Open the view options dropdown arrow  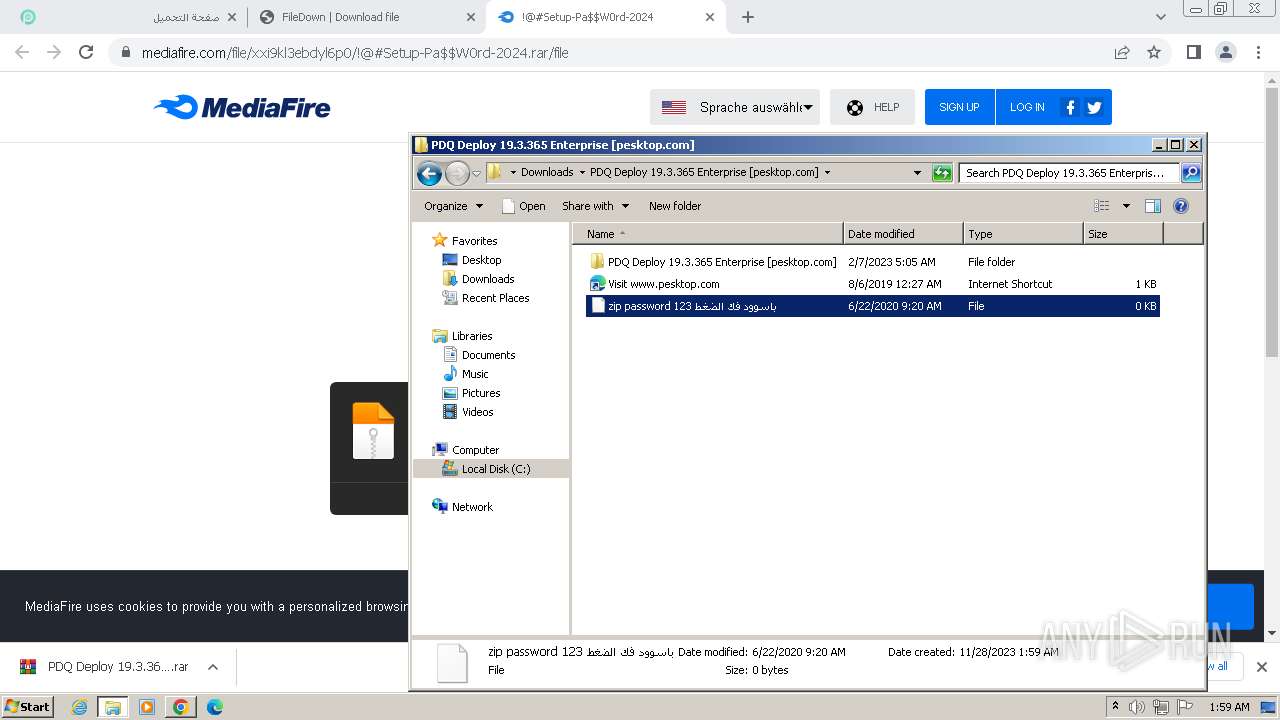(1126, 206)
